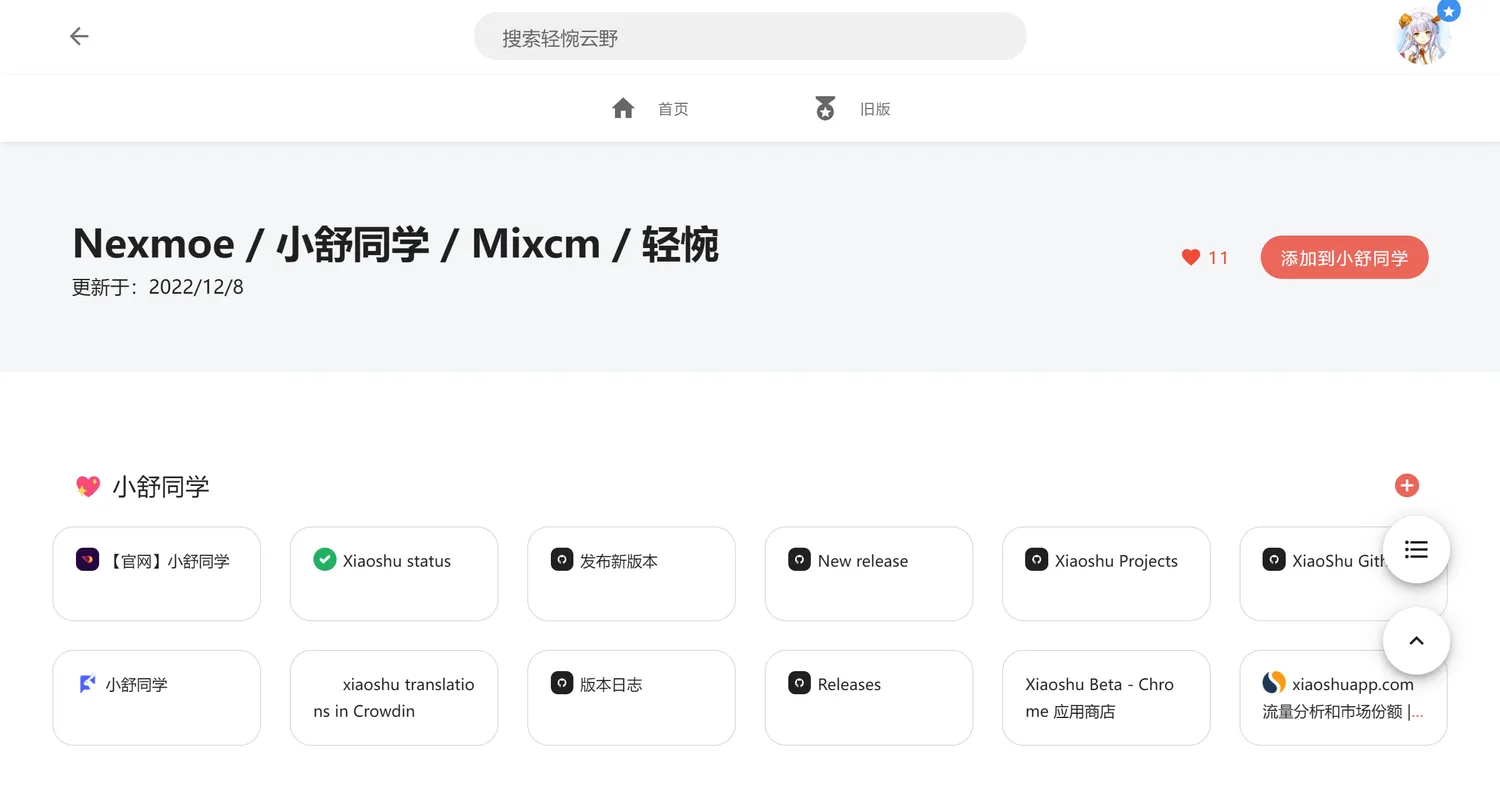Click GitHub icon on 发布新版本 card
Viewport: 1500px width, 788px height.
pyautogui.click(x=562, y=560)
